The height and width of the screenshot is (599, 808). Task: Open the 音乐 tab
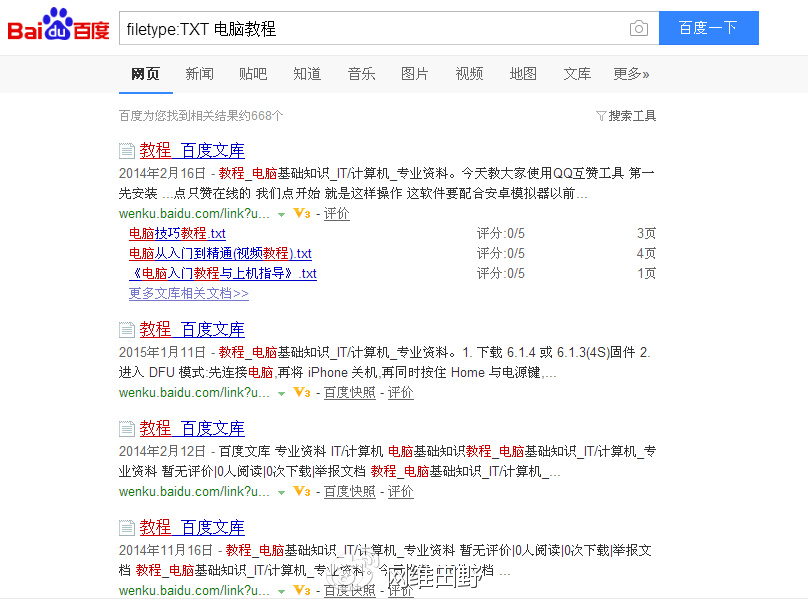point(361,74)
